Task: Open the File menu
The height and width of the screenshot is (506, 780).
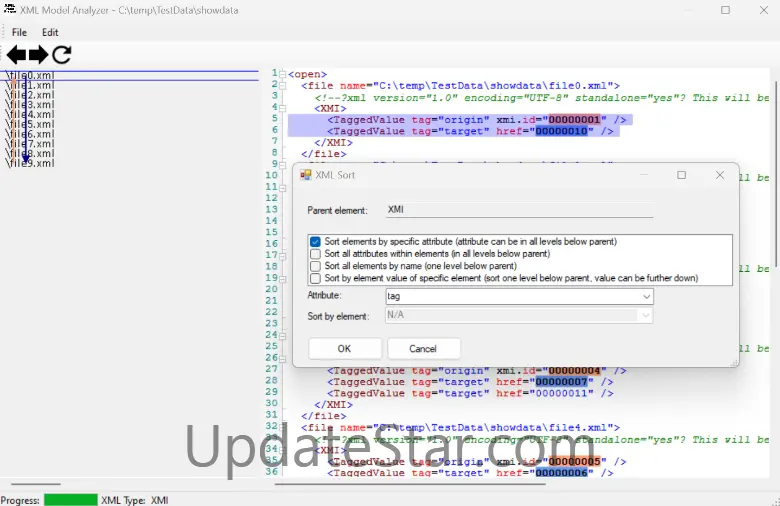Action: [19, 32]
